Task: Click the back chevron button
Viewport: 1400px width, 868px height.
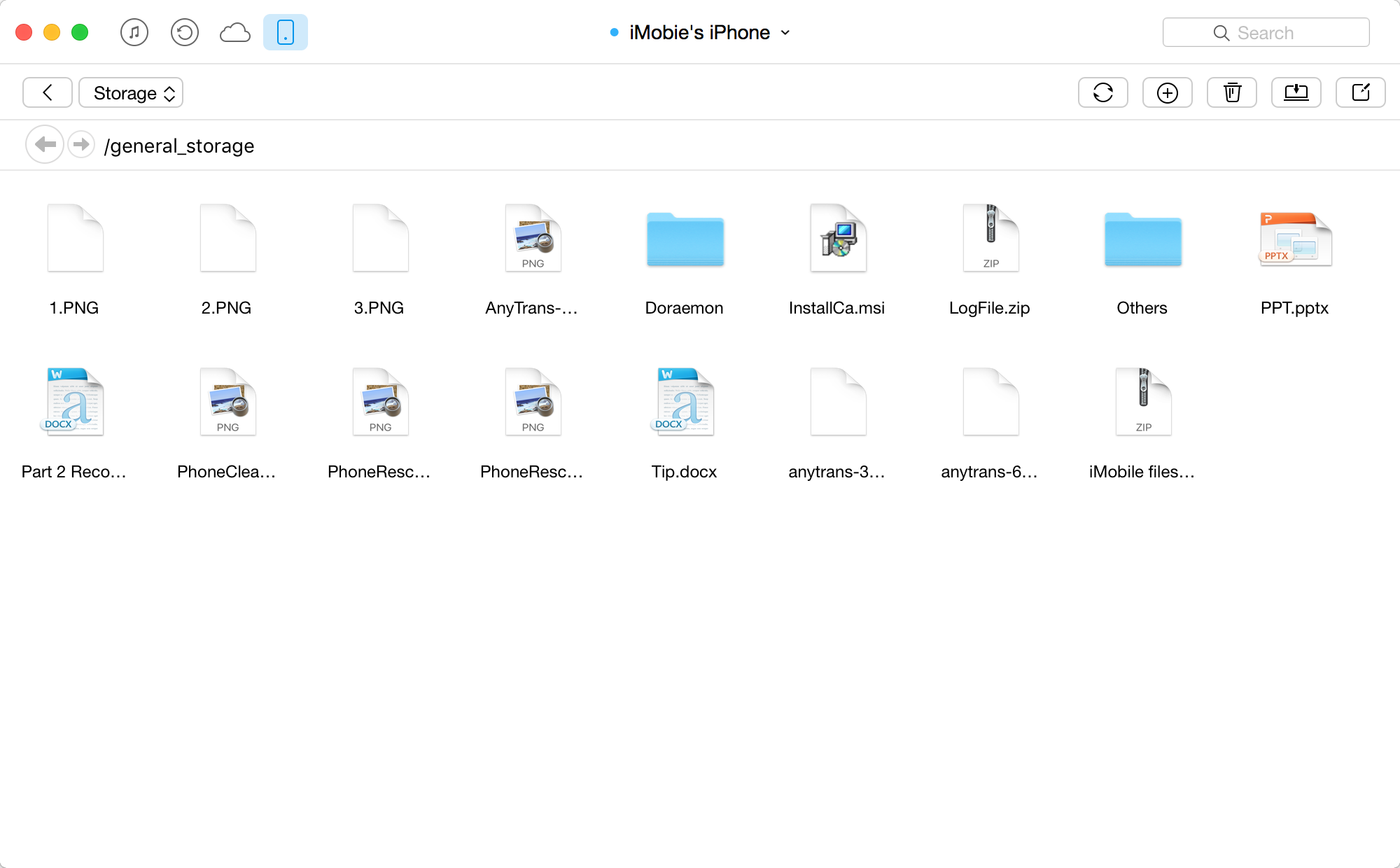Action: coord(48,92)
